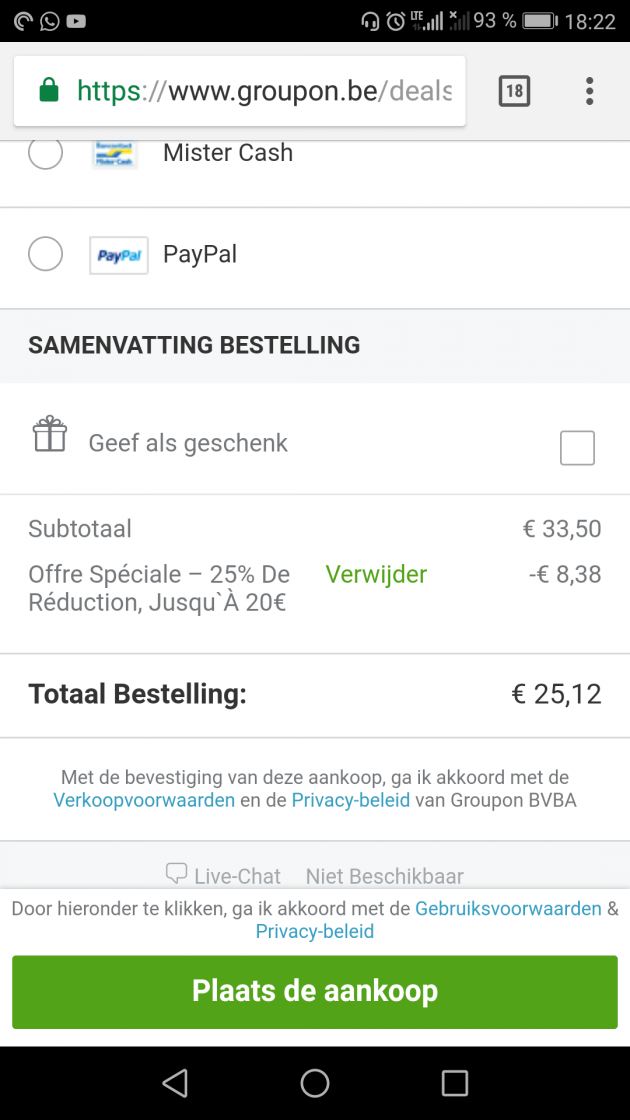Tap the gift box icon
This screenshot has height=1120, width=630.
pyautogui.click(x=50, y=435)
